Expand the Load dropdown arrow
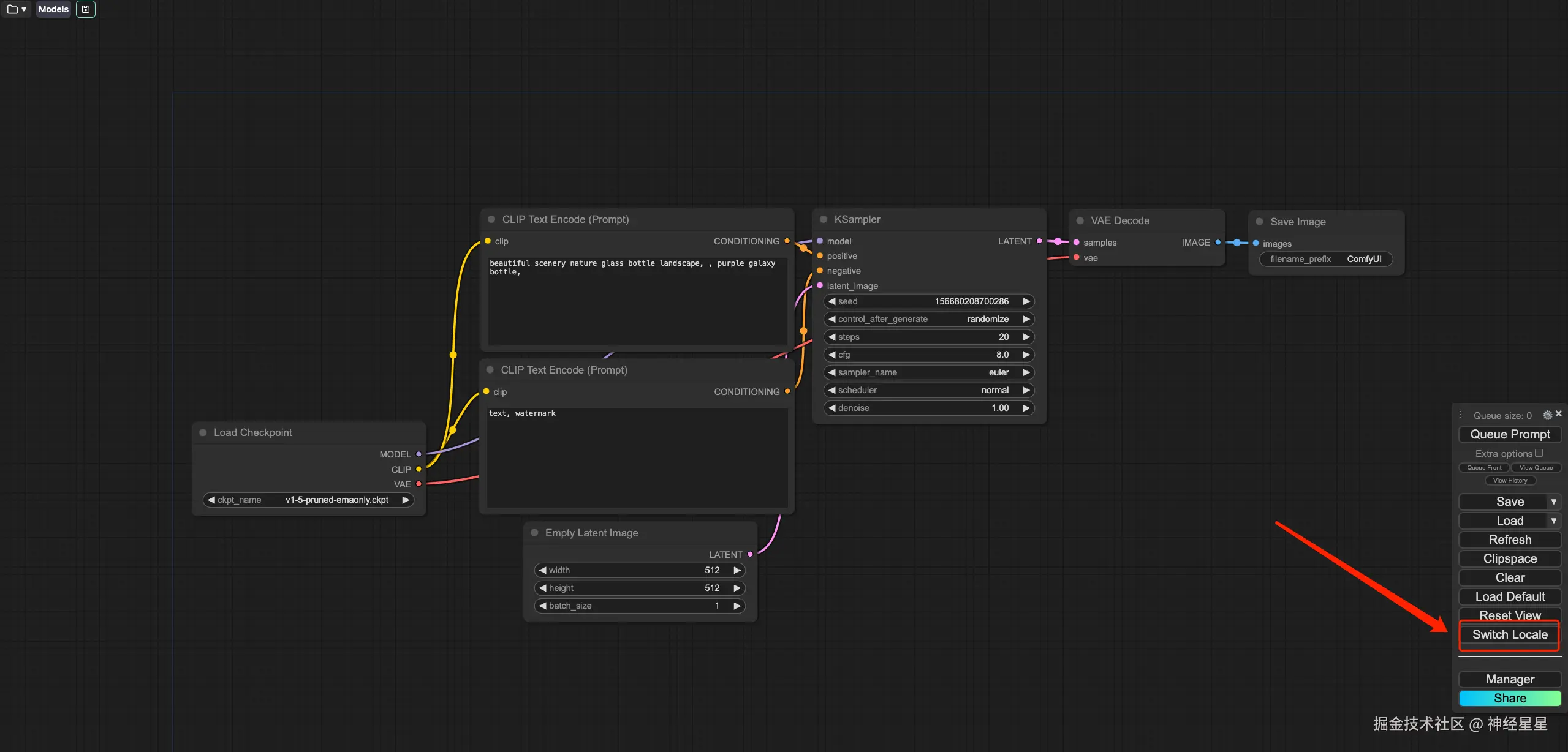 1553,521
